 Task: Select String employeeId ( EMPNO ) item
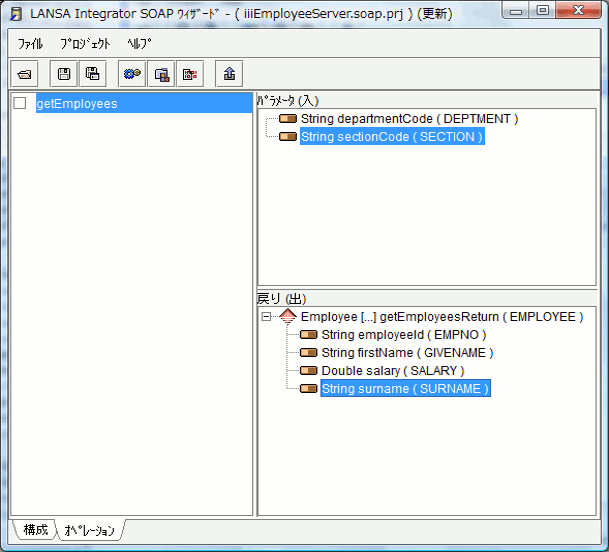[404, 334]
